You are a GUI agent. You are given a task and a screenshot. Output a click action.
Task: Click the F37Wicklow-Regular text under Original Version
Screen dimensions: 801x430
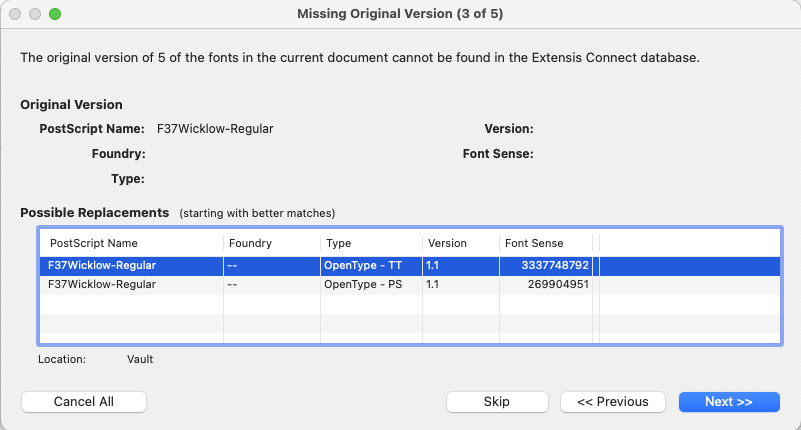[x=215, y=129]
